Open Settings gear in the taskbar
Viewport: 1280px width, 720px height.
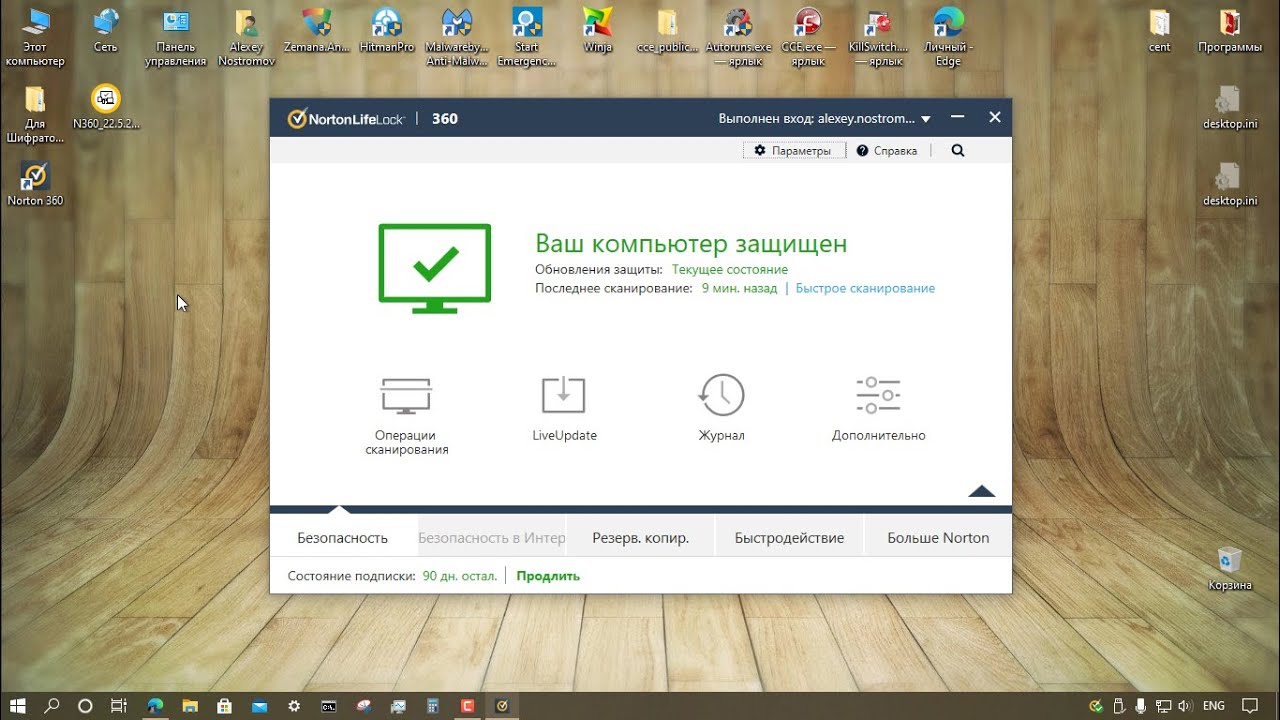click(x=293, y=706)
